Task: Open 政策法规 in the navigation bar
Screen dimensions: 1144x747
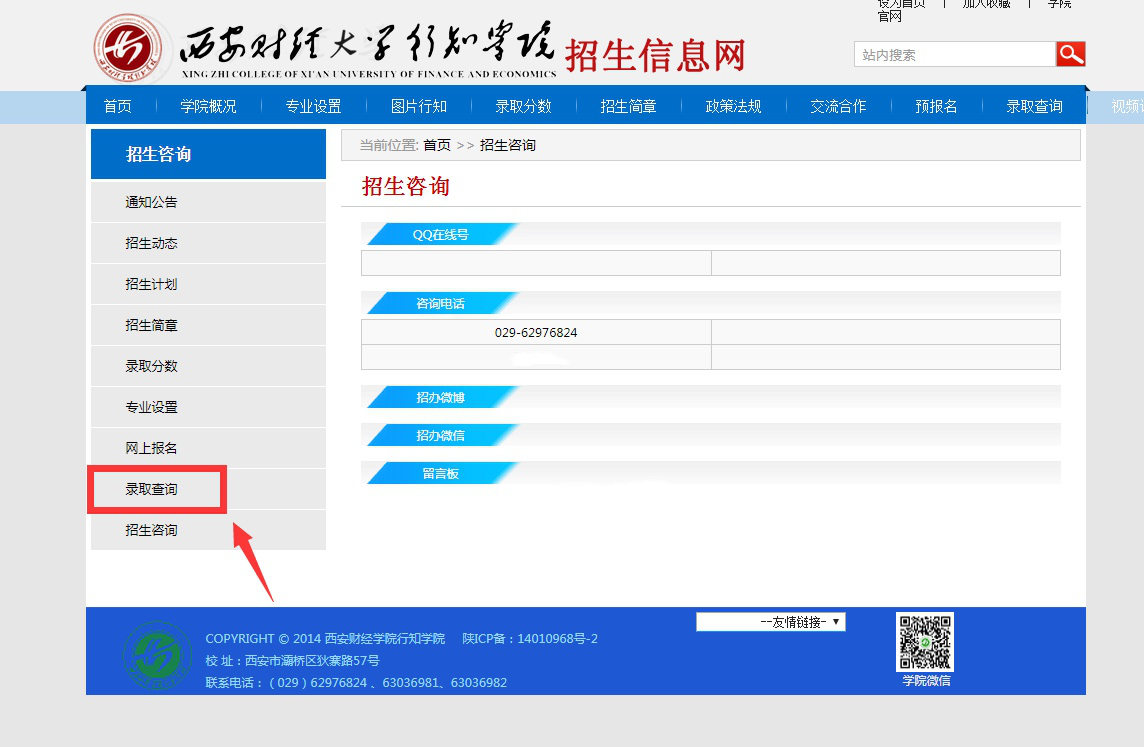Action: [x=734, y=107]
